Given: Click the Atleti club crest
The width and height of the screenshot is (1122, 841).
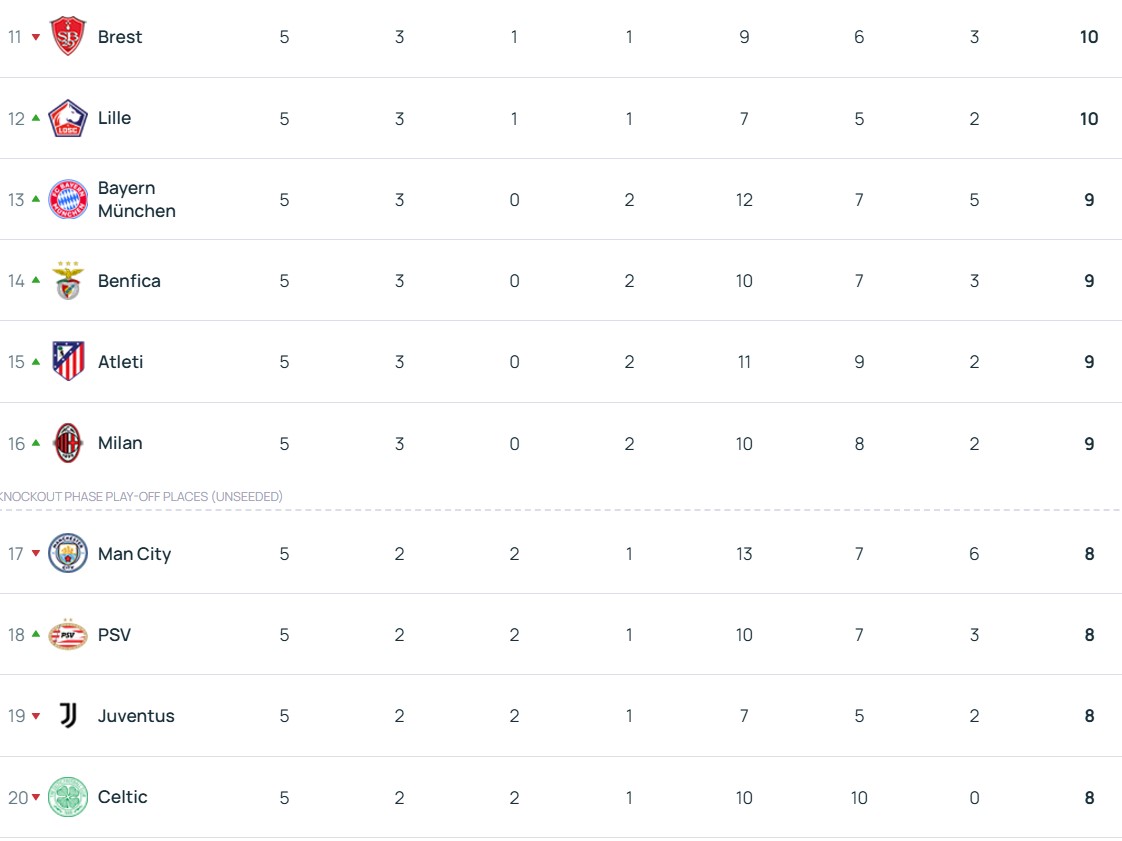Looking at the screenshot, I should [x=68, y=362].
